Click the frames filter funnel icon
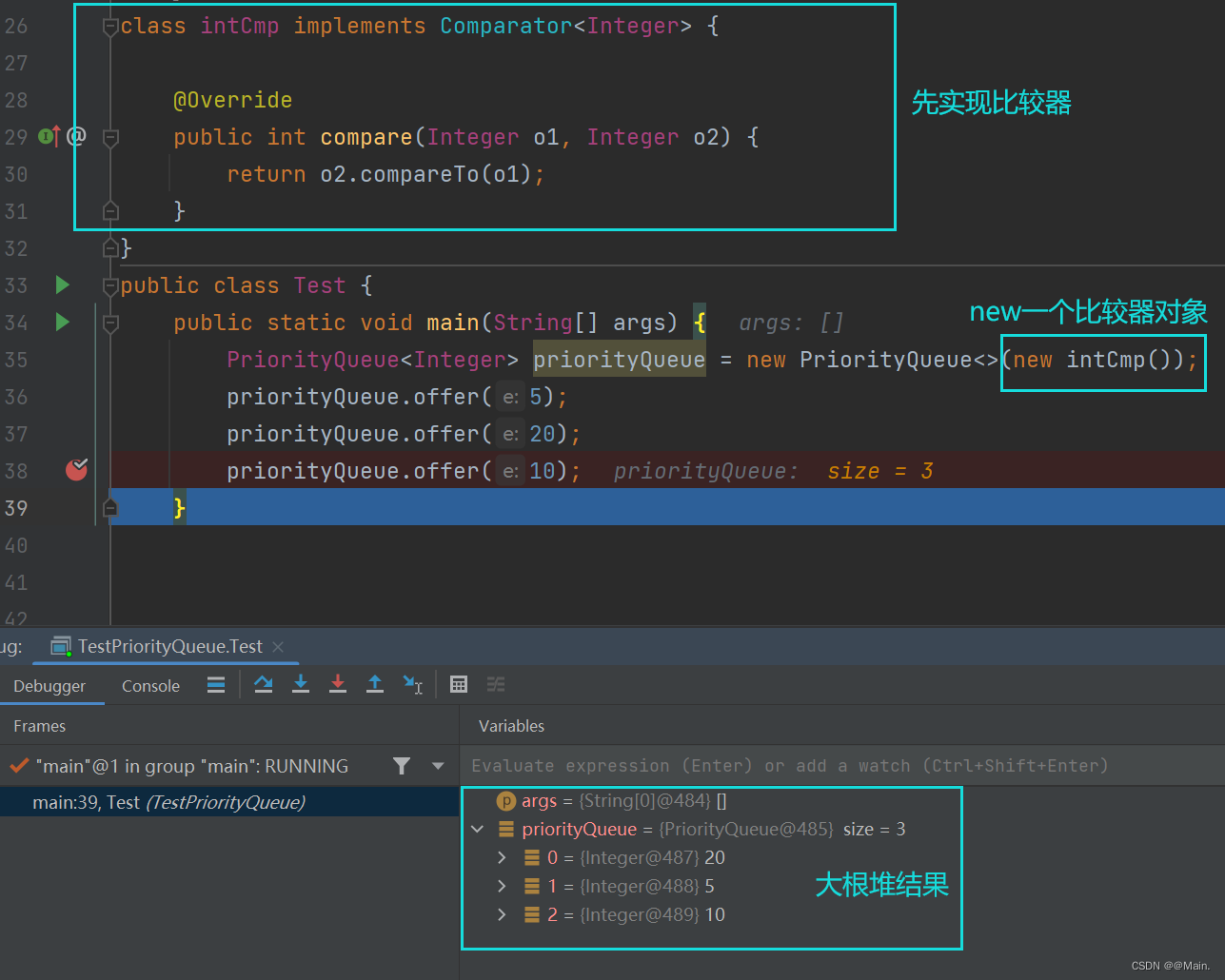The image size is (1225, 980). tap(402, 766)
